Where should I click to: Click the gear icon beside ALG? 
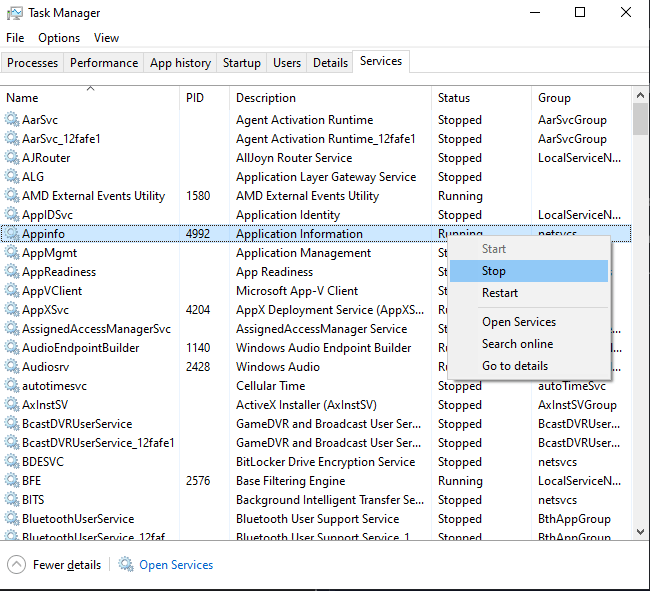pyautogui.click(x=12, y=177)
